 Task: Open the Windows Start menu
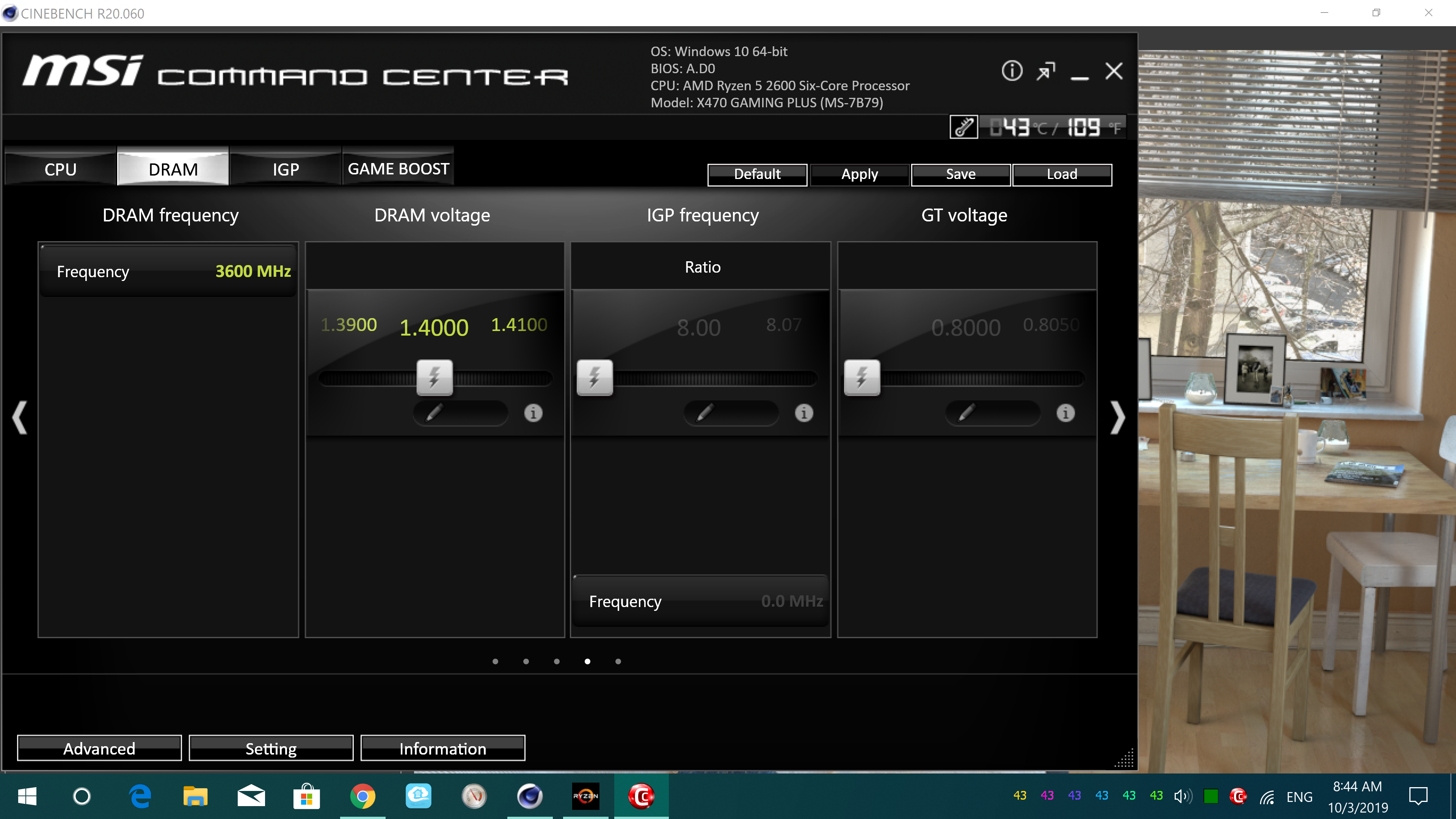pos(27,796)
